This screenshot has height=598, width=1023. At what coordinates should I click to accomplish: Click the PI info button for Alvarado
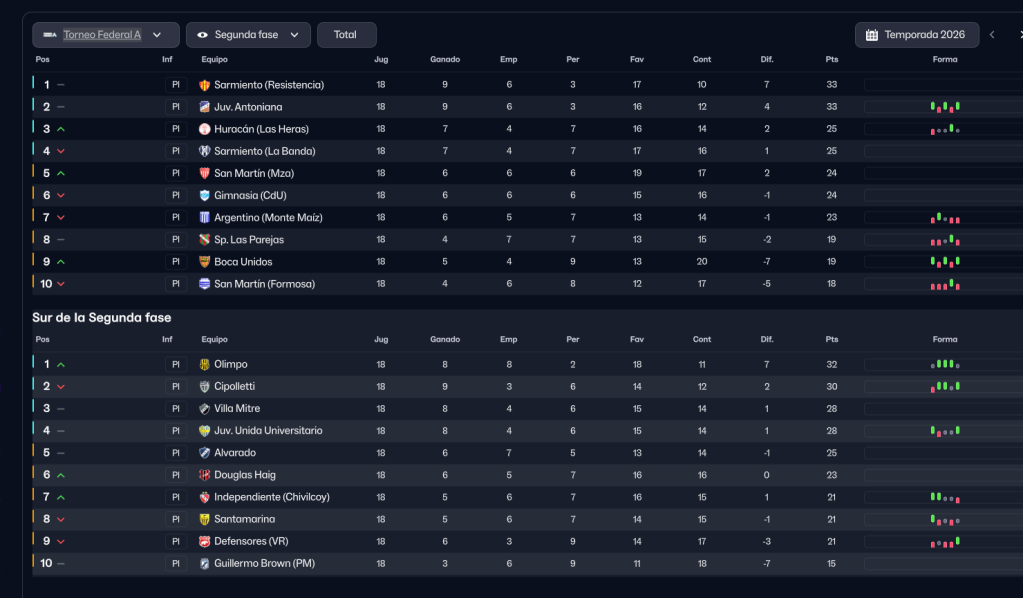pyautogui.click(x=176, y=453)
